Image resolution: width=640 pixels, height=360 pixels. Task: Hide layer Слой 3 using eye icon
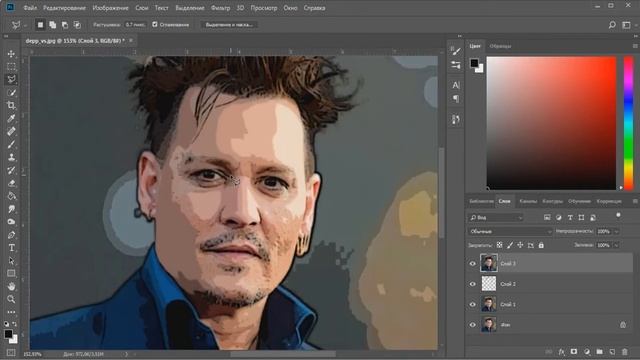tap(473, 264)
